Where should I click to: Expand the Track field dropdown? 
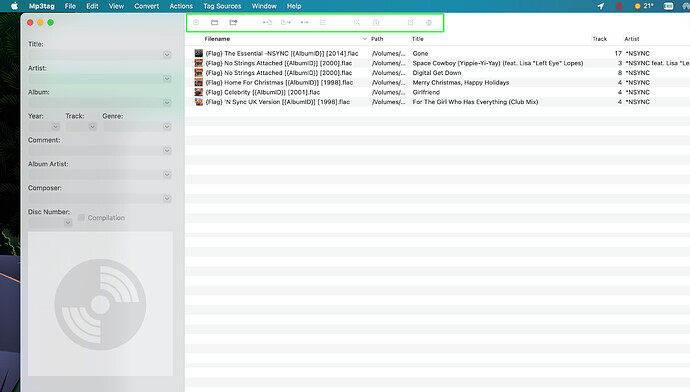click(x=92, y=127)
